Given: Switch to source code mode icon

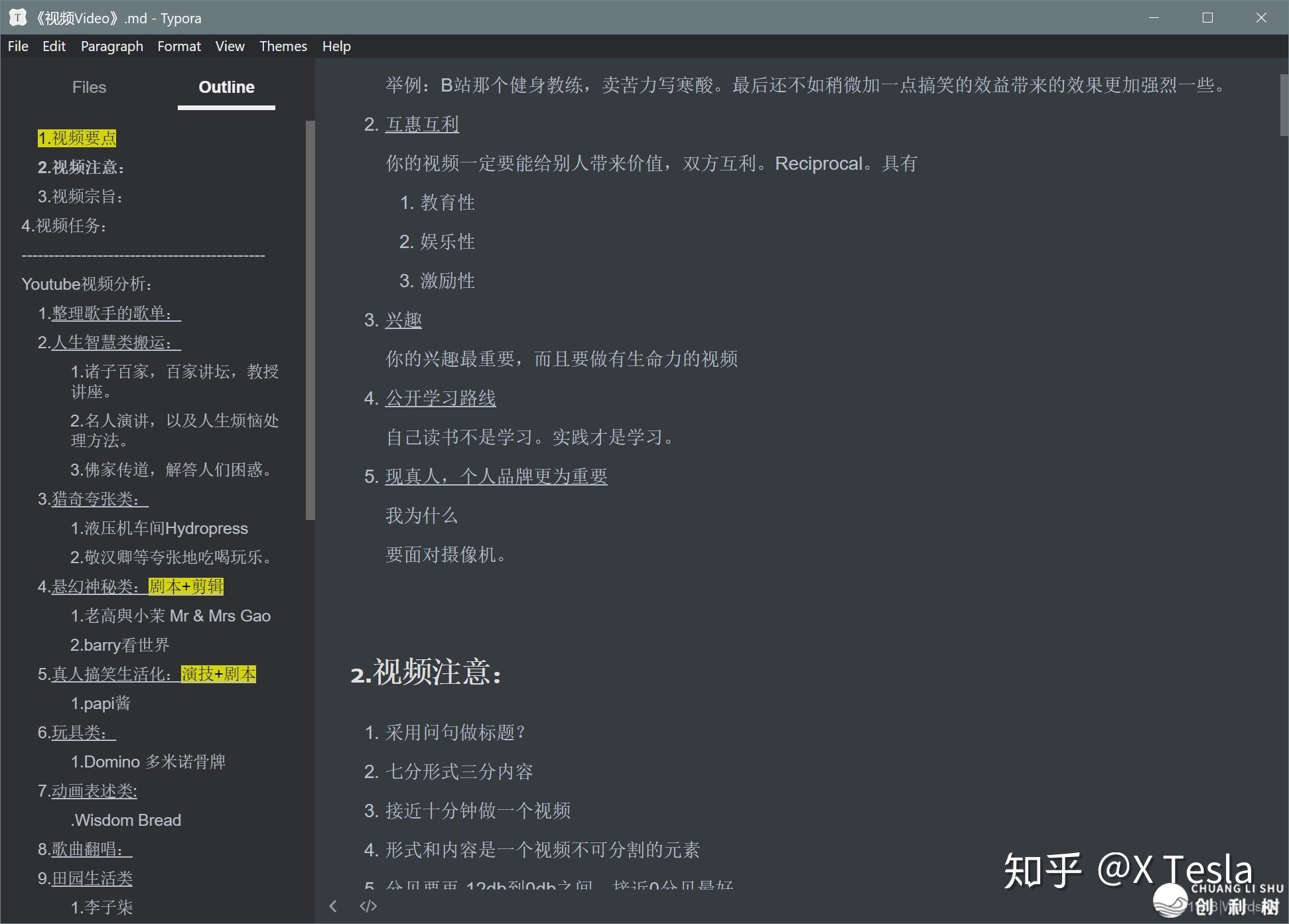Looking at the screenshot, I should [x=368, y=906].
